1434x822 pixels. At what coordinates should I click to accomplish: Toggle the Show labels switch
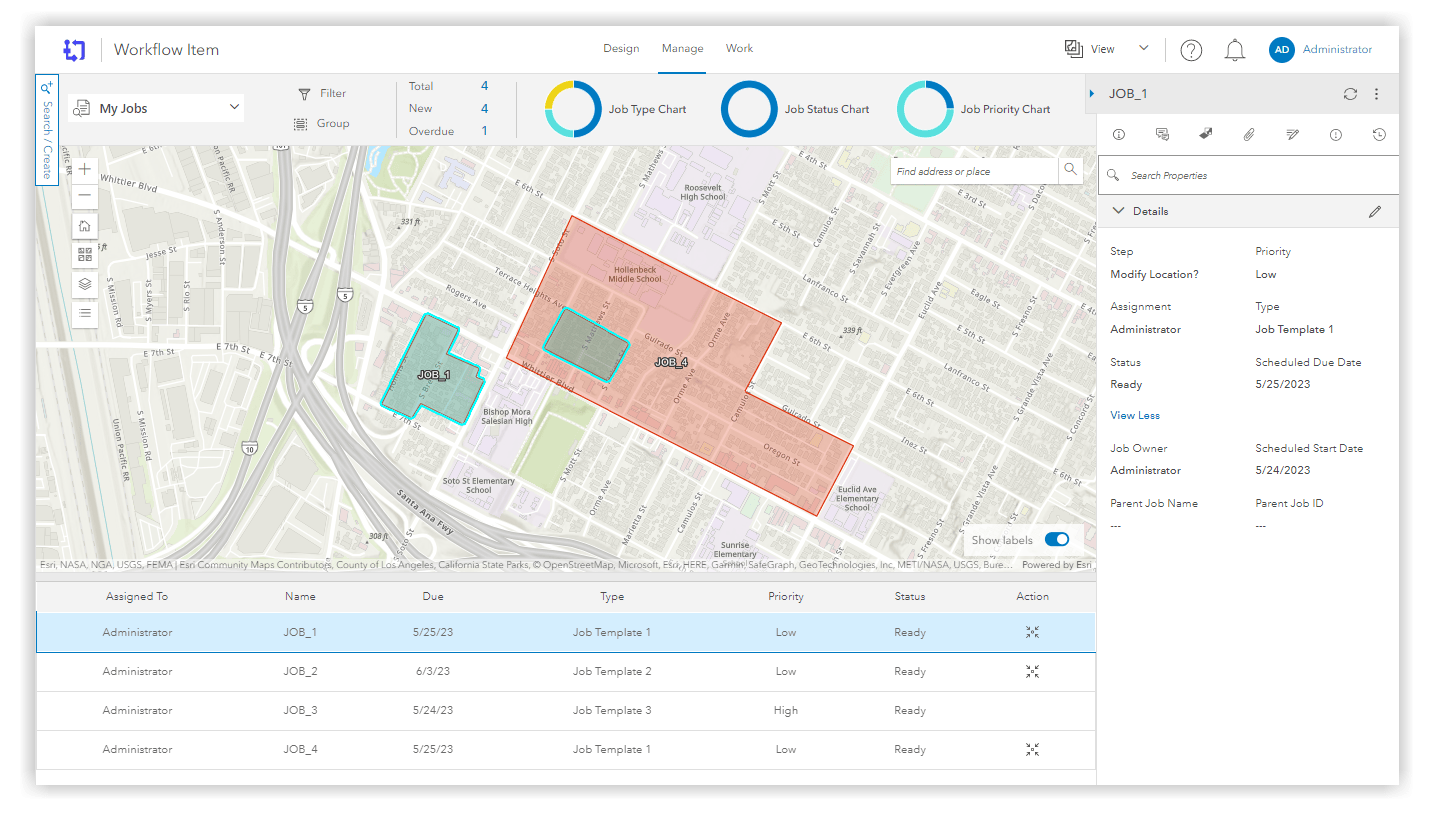(1057, 540)
